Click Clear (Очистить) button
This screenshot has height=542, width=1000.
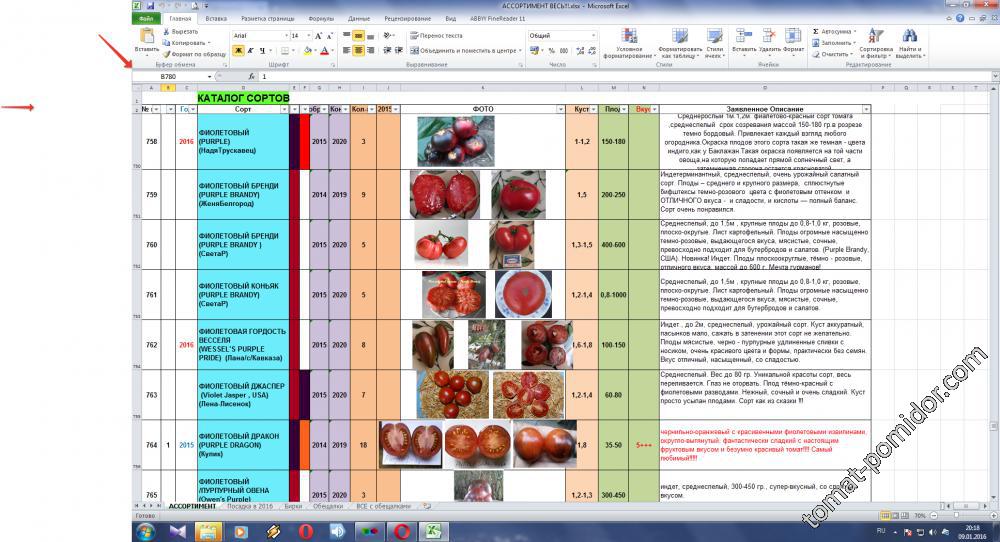[834, 54]
